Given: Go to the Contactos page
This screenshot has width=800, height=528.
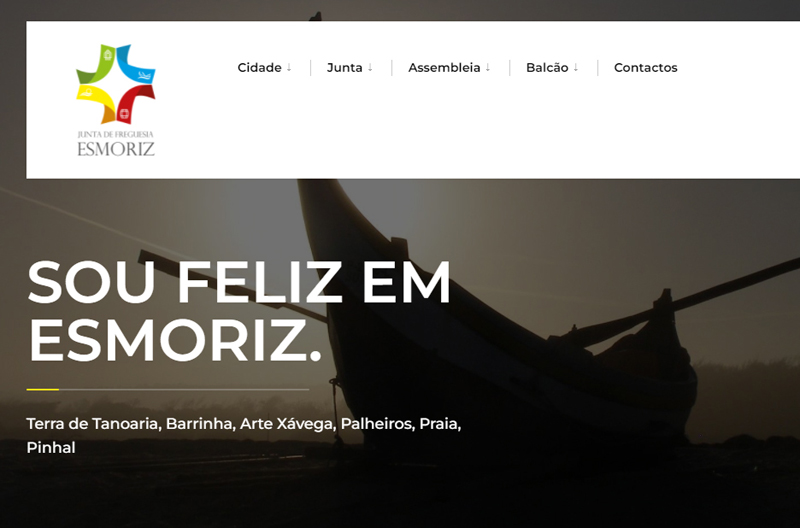Looking at the screenshot, I should (x=645, y=67).
